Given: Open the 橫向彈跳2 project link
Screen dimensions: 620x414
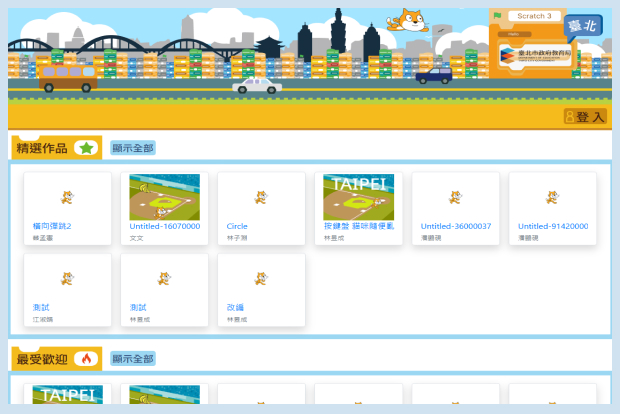Looking at the screenshot, I should pyautogui.click(x=52, y=226).
